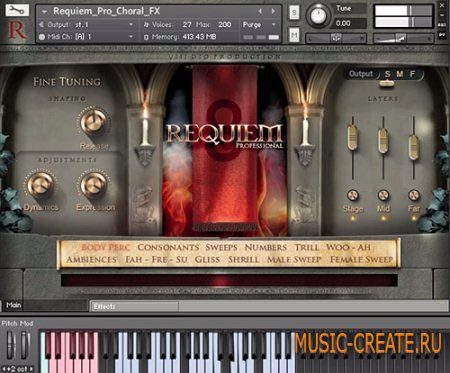Screen dimensions: 450x373
Task: Minimize the instrument view with minus icon
Action: (x=442, y=15)
